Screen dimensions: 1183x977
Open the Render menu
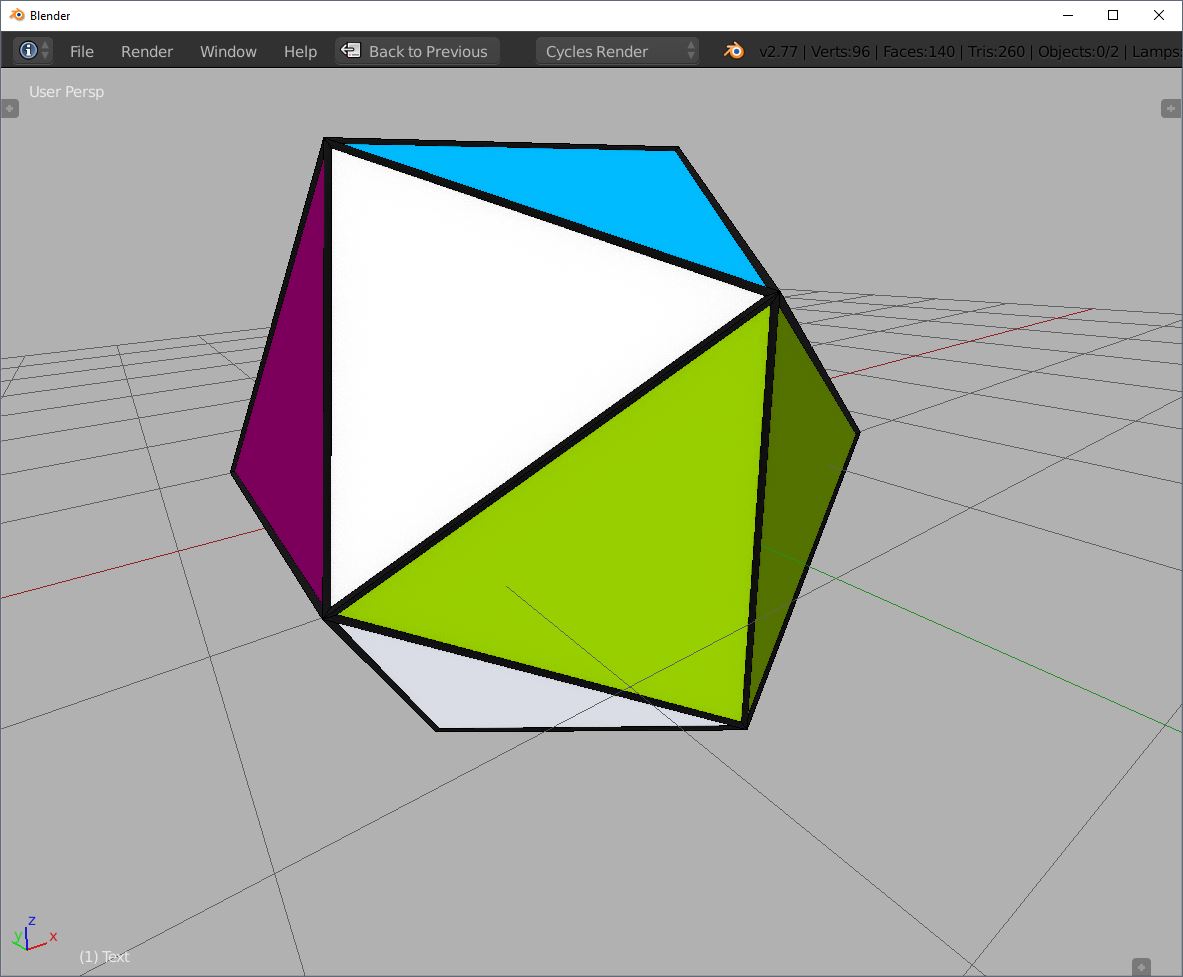click(146, 51)
